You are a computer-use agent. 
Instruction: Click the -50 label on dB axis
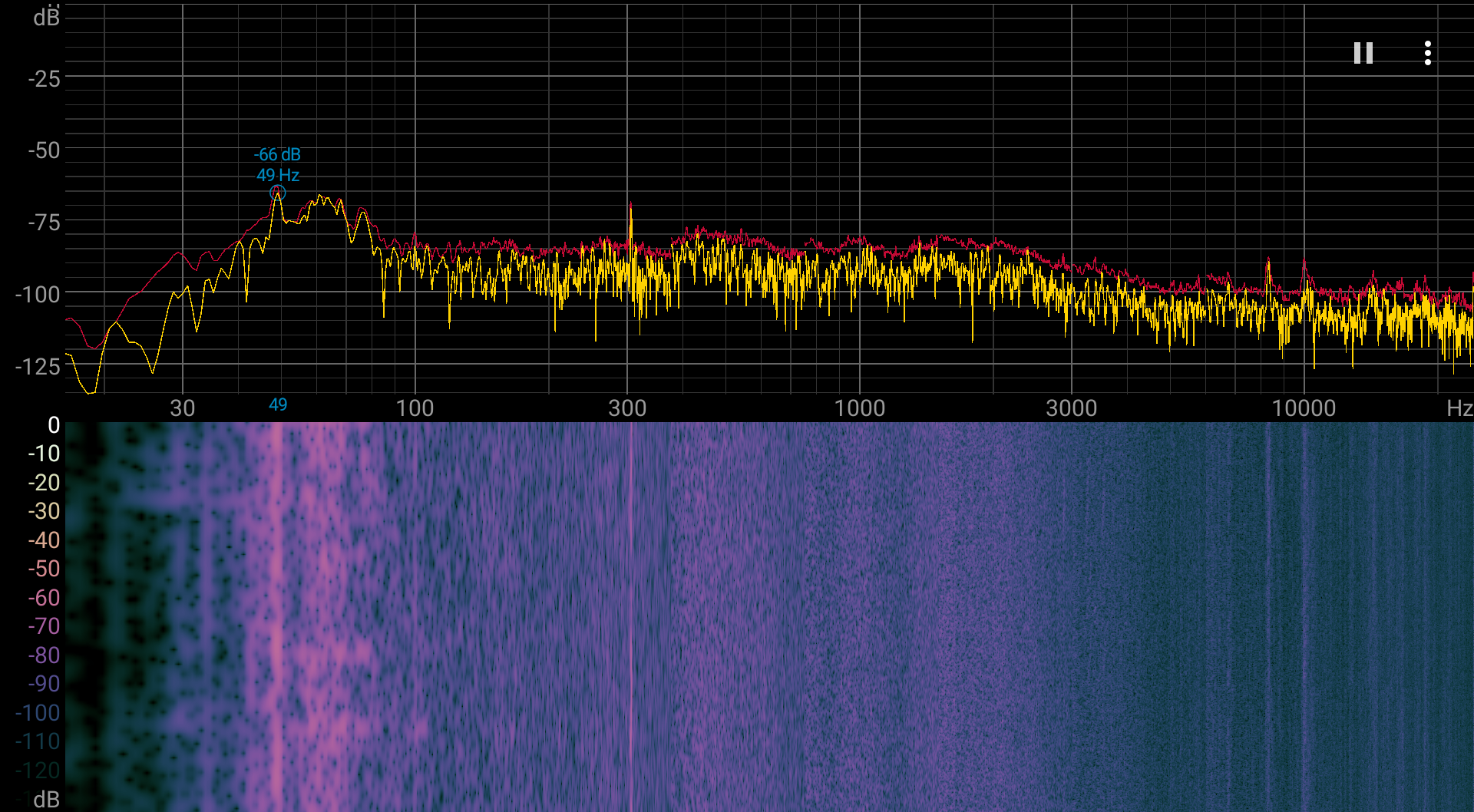44,150
